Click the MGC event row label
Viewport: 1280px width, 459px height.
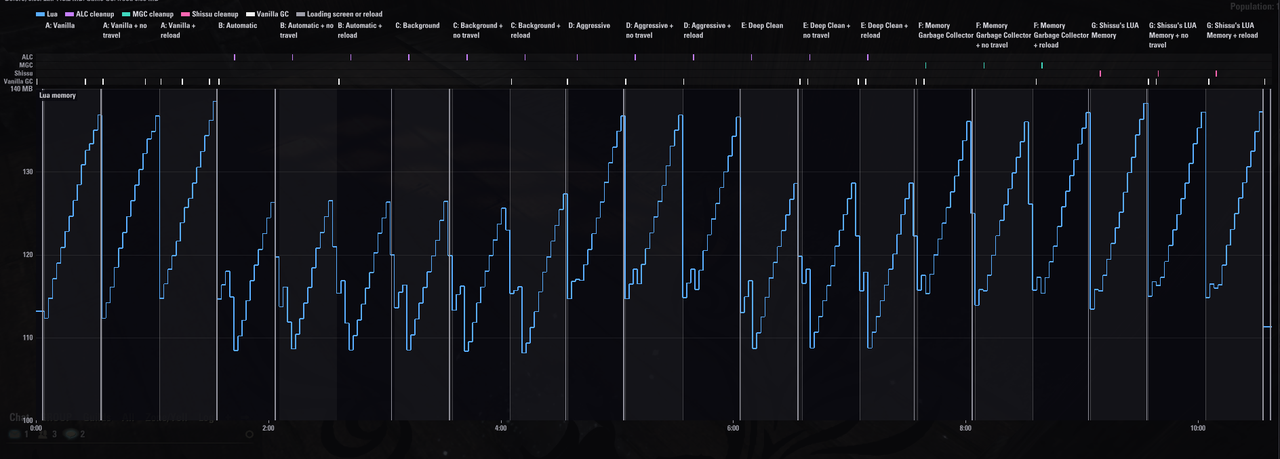tap(27, 65)
